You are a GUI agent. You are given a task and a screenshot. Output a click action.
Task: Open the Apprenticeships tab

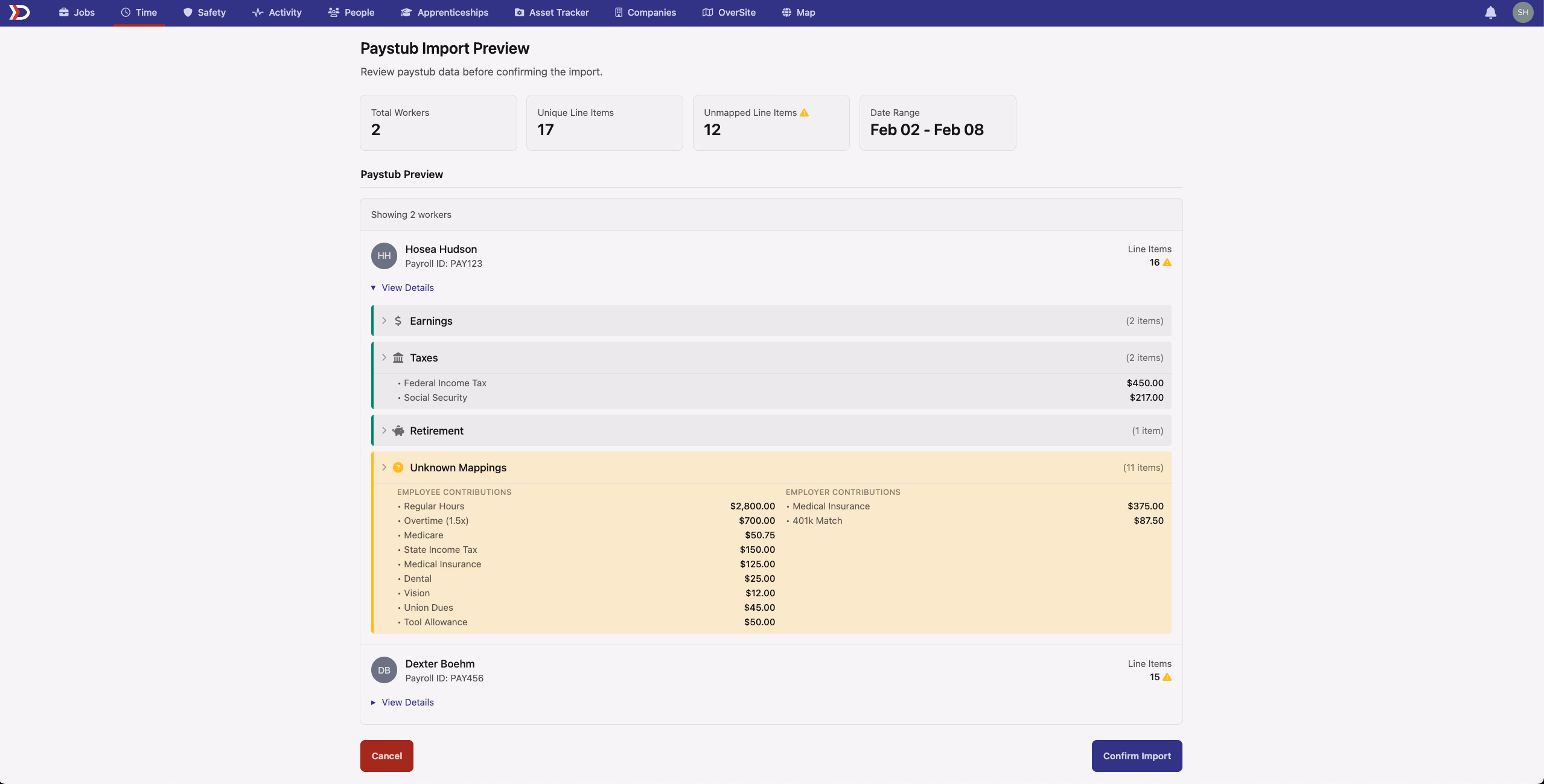pyautogui.click(x=444, y=12)
